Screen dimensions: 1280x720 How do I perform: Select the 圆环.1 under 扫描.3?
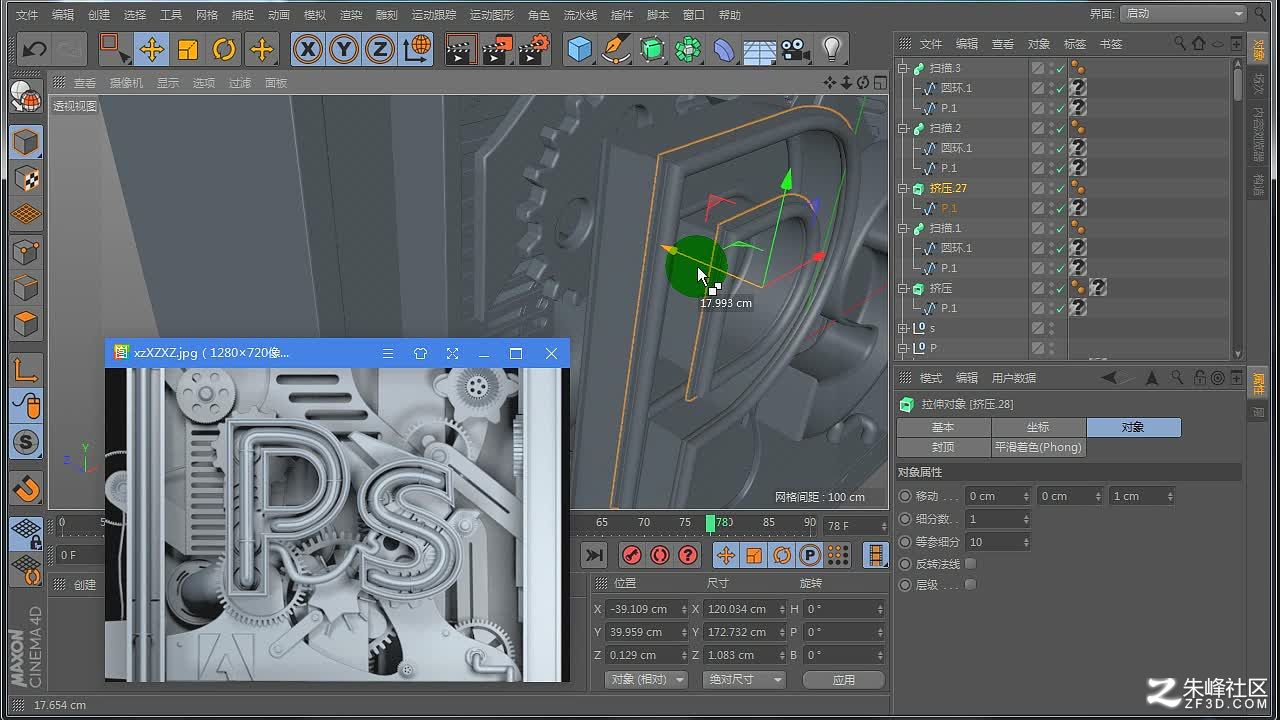tap(956, 88)
